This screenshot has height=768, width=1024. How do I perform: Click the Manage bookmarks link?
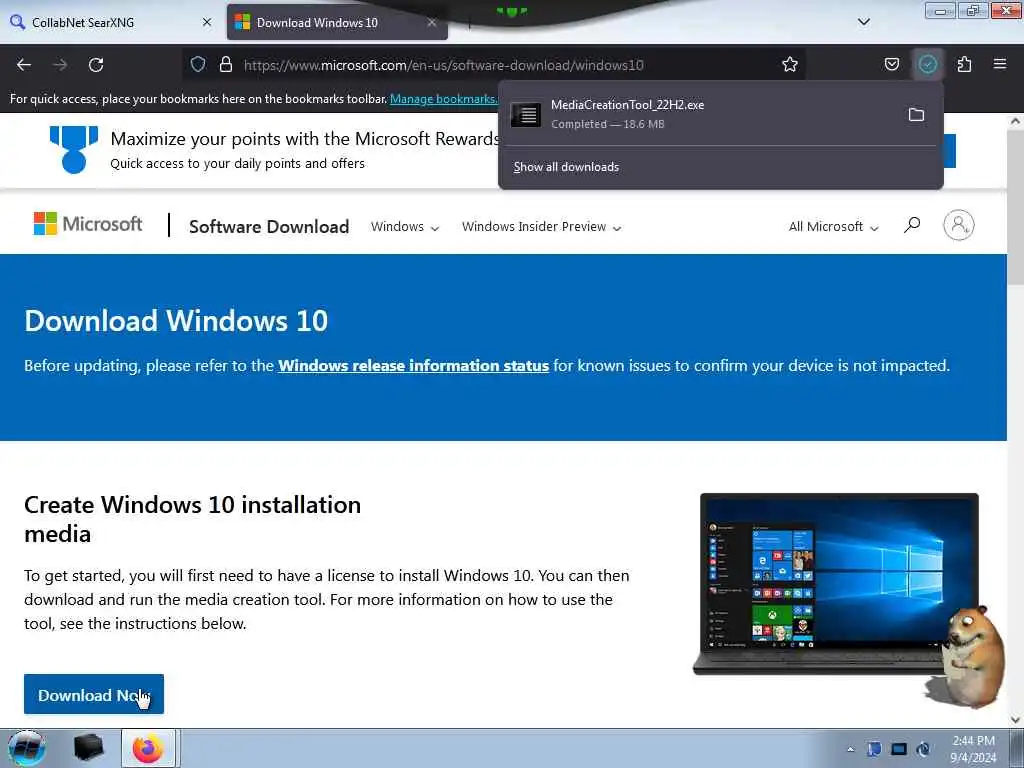(x=443, y=99)
